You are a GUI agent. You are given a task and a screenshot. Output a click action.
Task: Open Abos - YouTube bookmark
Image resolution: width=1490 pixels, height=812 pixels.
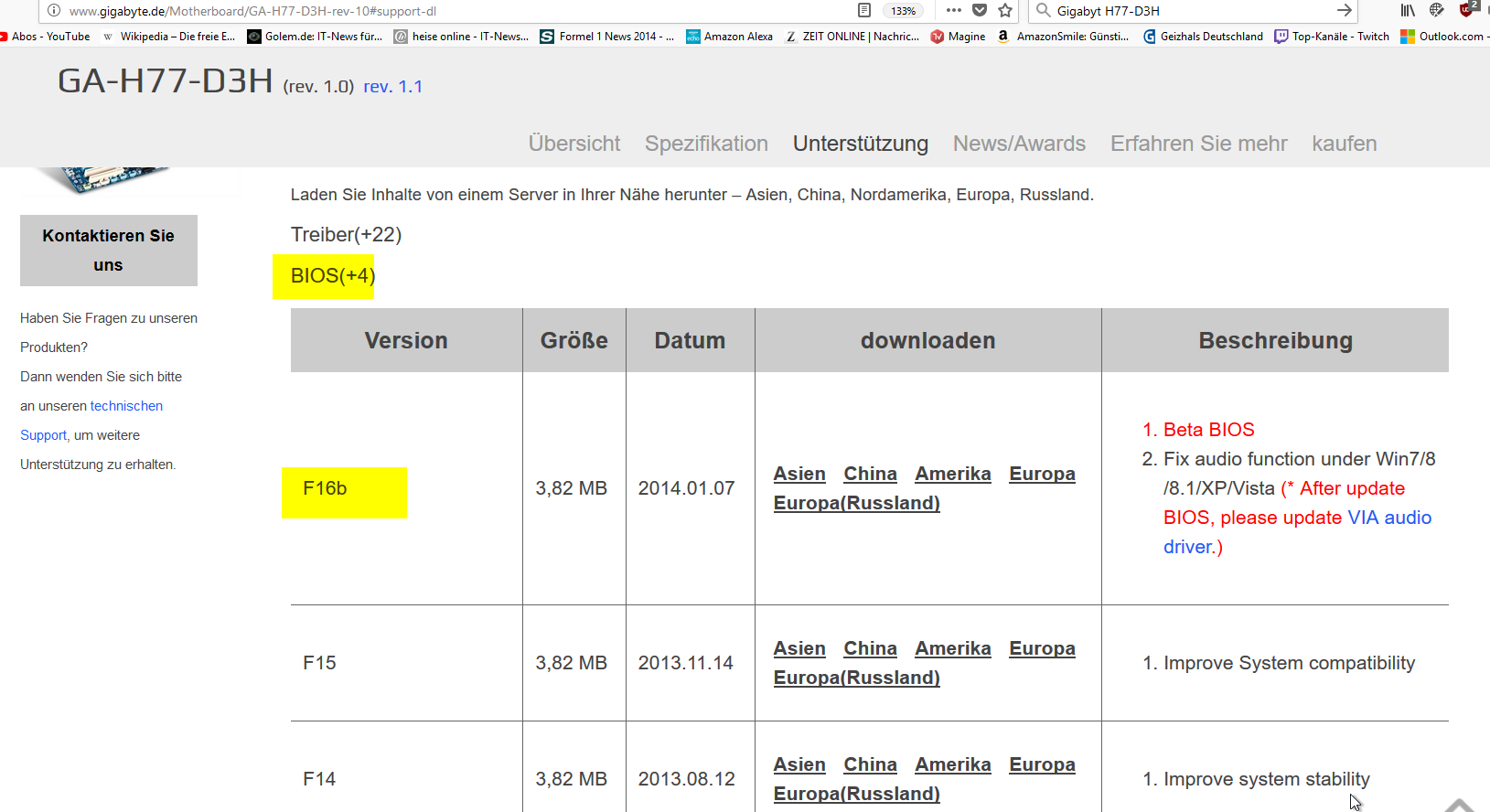tap(46, 37)
